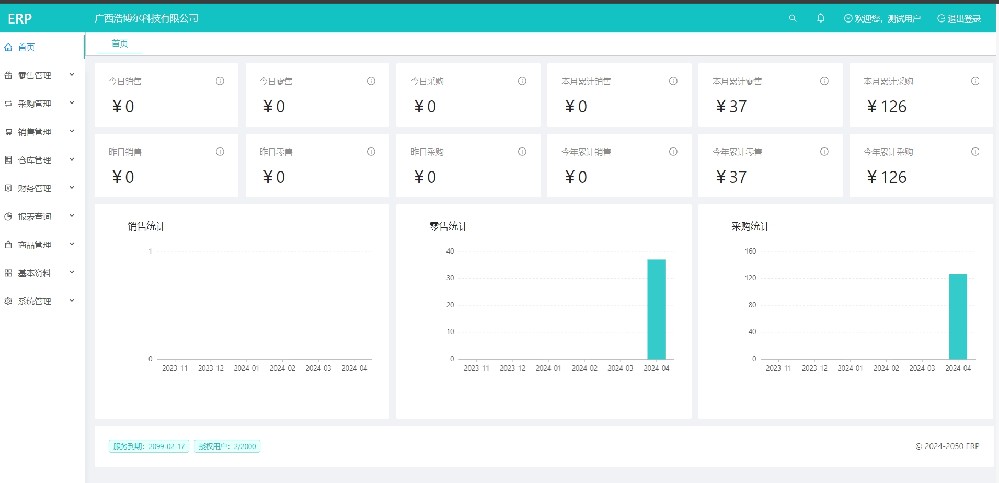999x483 pixels.
Task: Click the 首页 home icon in the sidebar
Action: click(8, 47)
